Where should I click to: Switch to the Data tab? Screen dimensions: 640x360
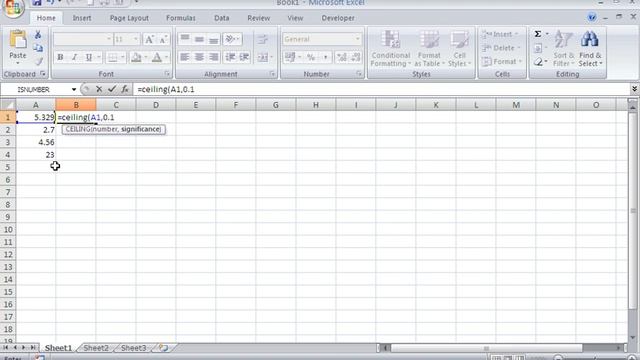(x=222, y=18)
